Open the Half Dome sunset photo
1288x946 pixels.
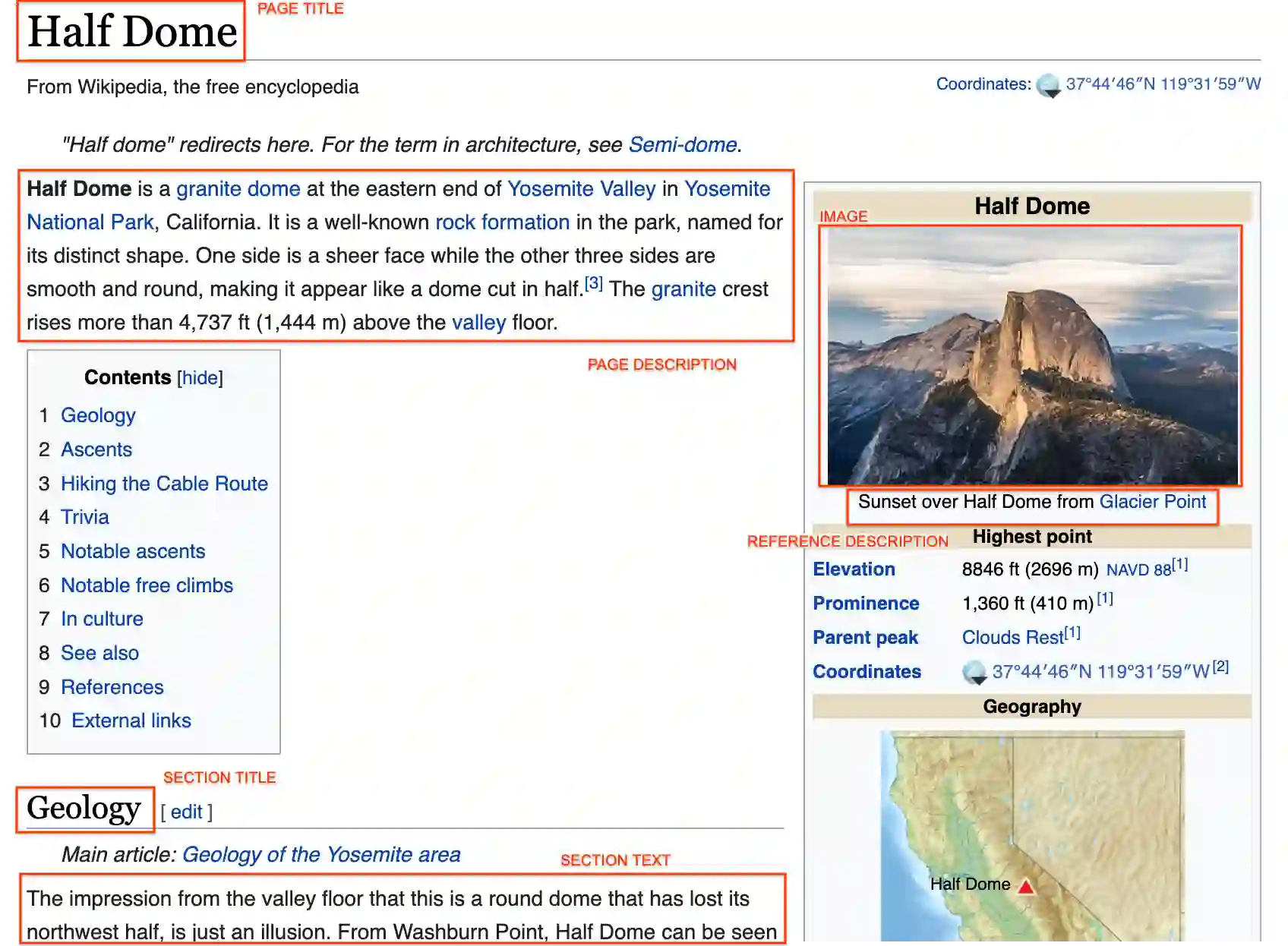(1032, 357)
